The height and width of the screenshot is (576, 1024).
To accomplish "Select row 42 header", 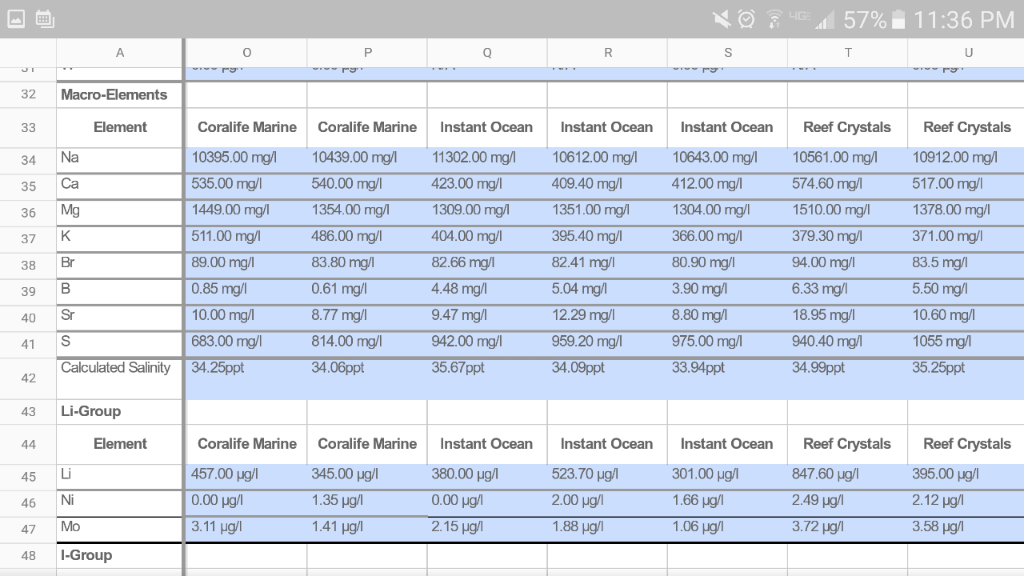I will pos(28,378).
